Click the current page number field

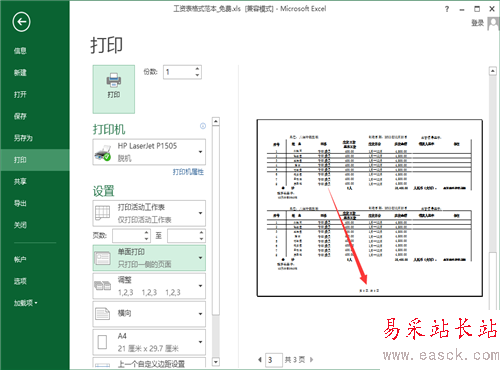(274, 360)
